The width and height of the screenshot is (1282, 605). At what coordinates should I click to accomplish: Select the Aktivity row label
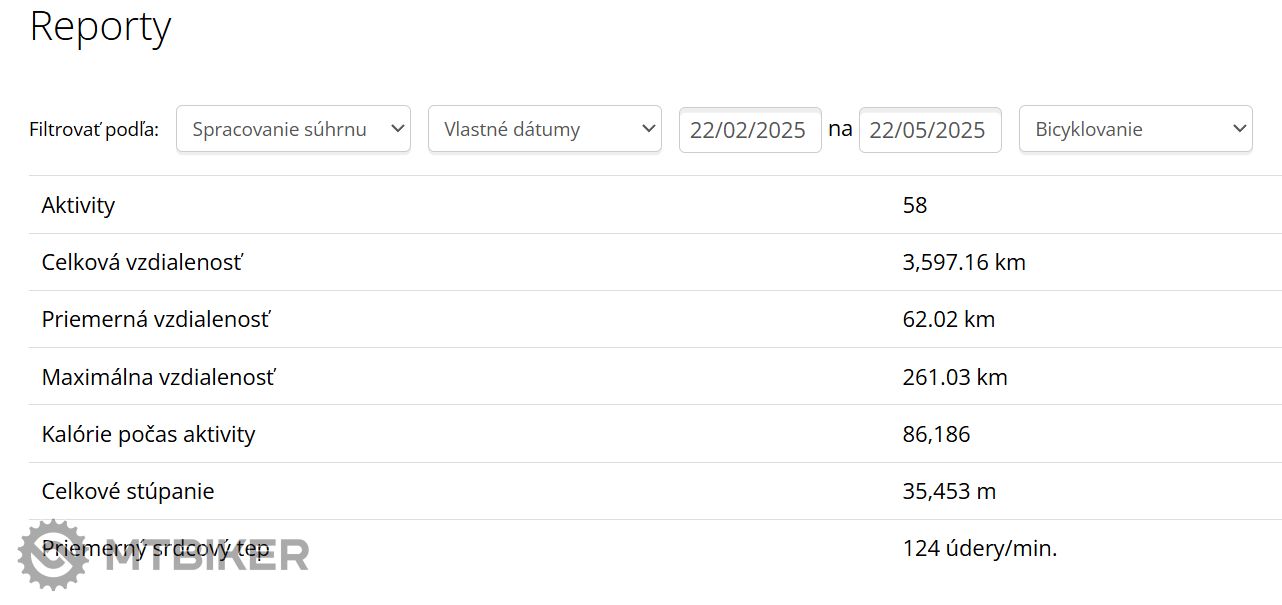coord(78,205)
